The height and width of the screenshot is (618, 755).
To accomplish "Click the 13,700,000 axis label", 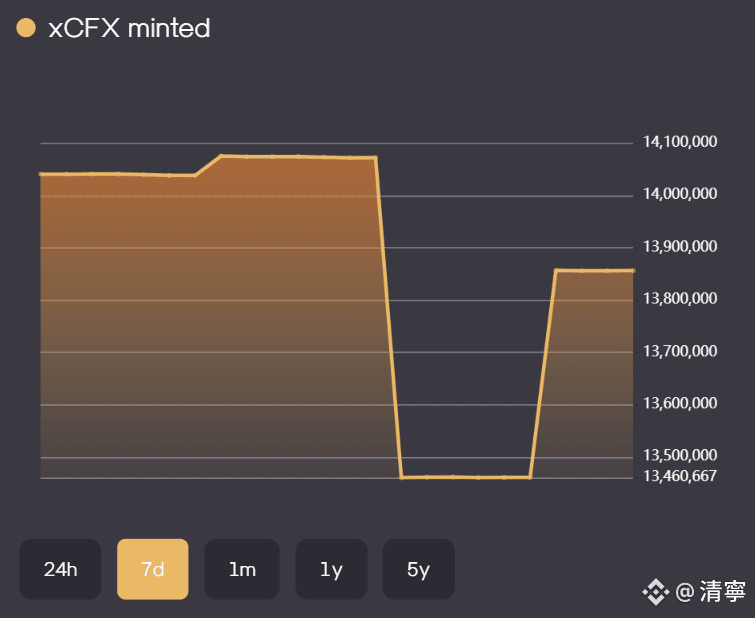I will click(x=680, y=352).
